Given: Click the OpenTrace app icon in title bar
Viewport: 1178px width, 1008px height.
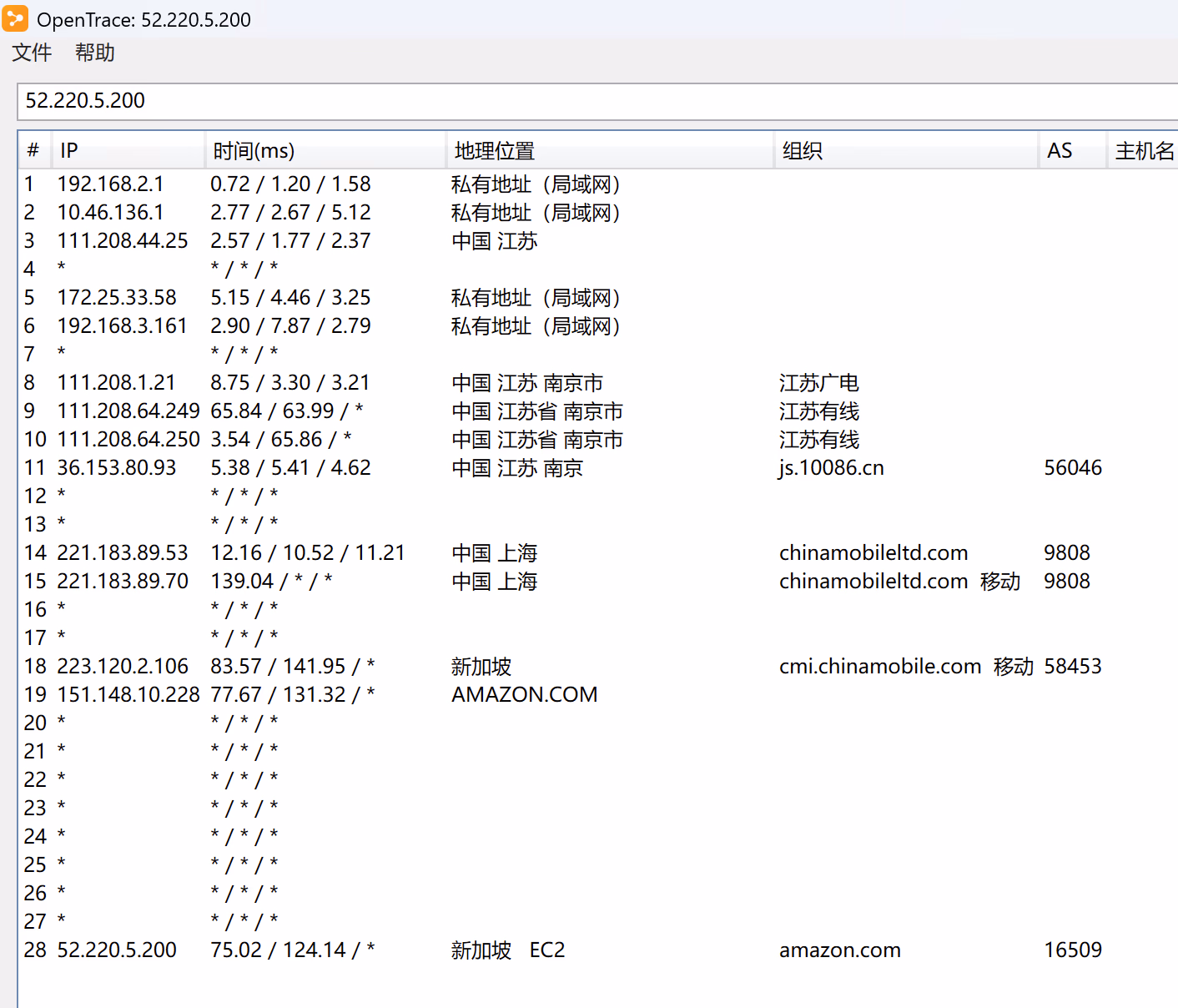Looking at the screenshot, I should tap(16, 18).
